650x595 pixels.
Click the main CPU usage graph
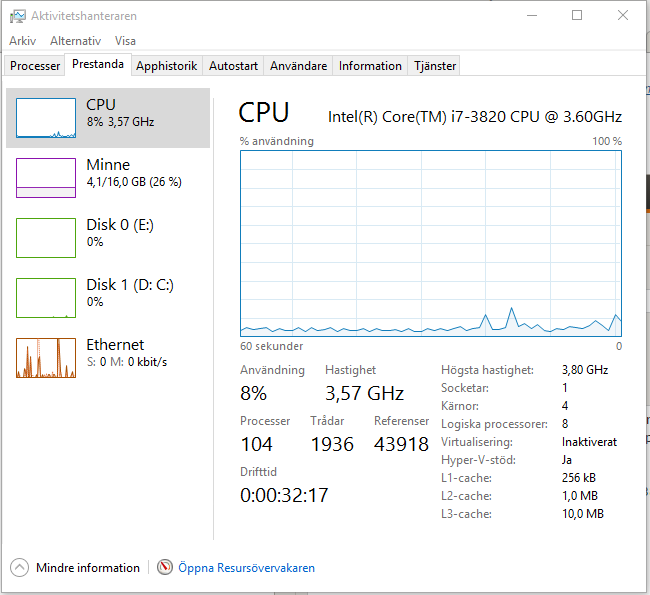pos(431,243)
